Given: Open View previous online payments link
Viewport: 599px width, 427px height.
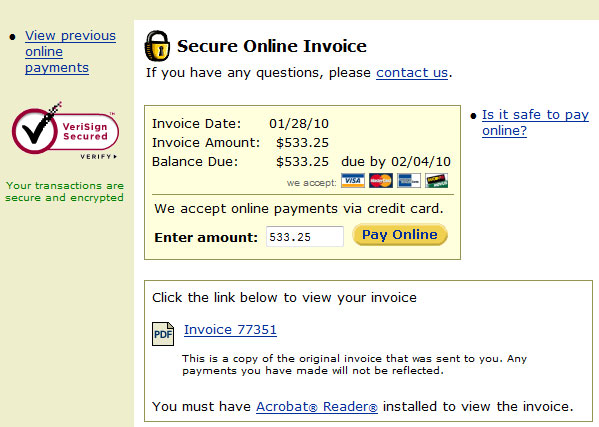Looking at the screenshot, I should 70,52.
